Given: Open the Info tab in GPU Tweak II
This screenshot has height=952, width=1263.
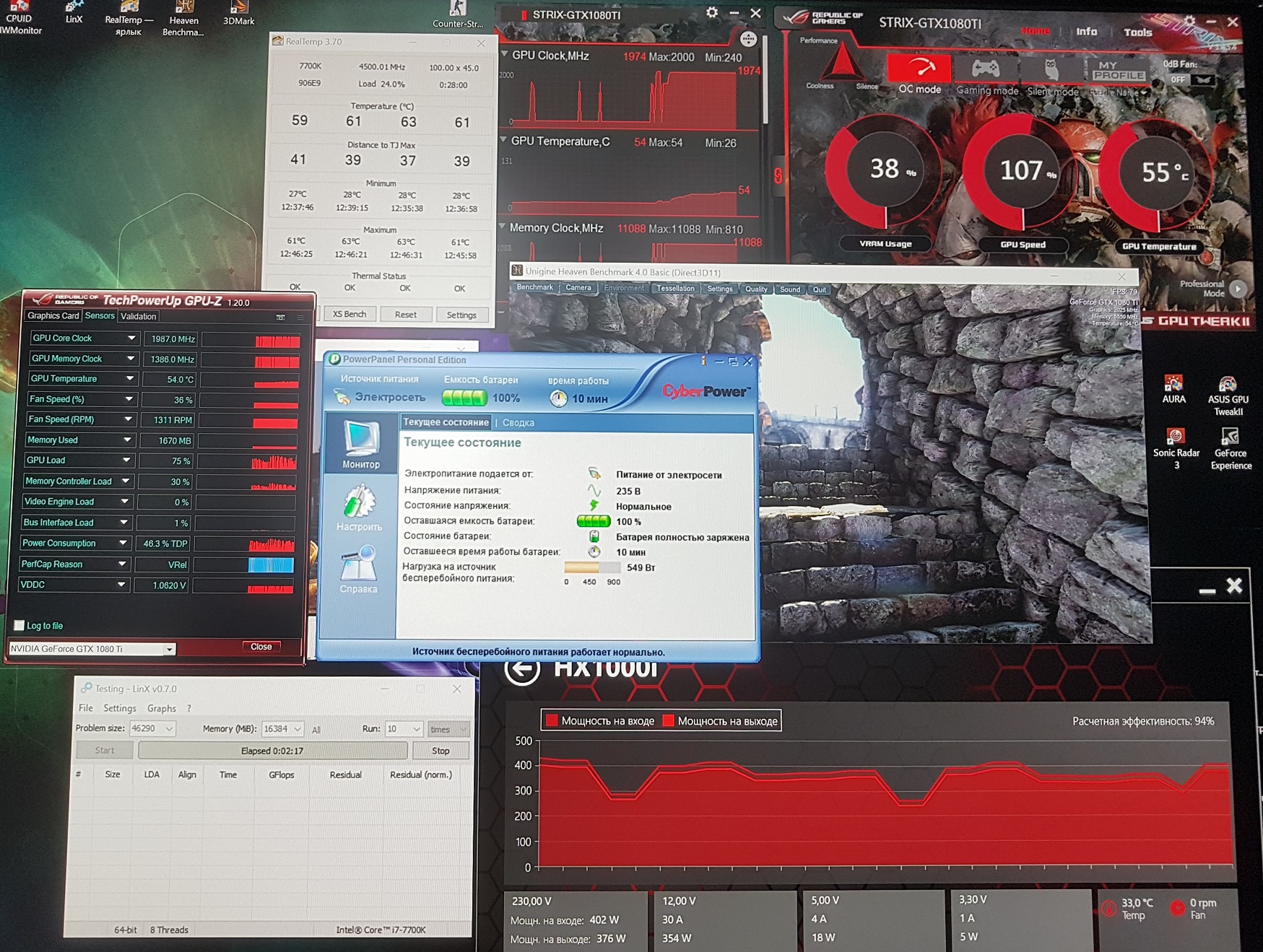Looking at the screenshot, I should pos(1086,32).
